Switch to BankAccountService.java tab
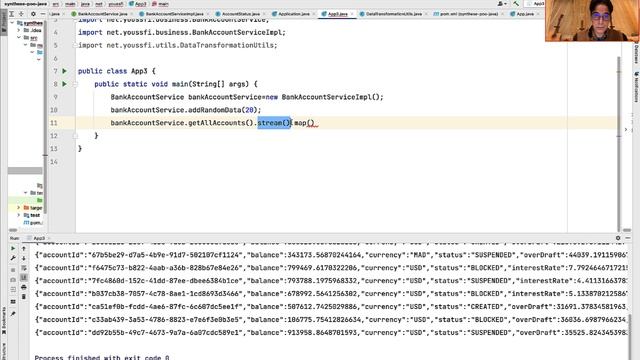Image resolution: width=640 pixels, height=360 pixels. click(x=102, y=14)
